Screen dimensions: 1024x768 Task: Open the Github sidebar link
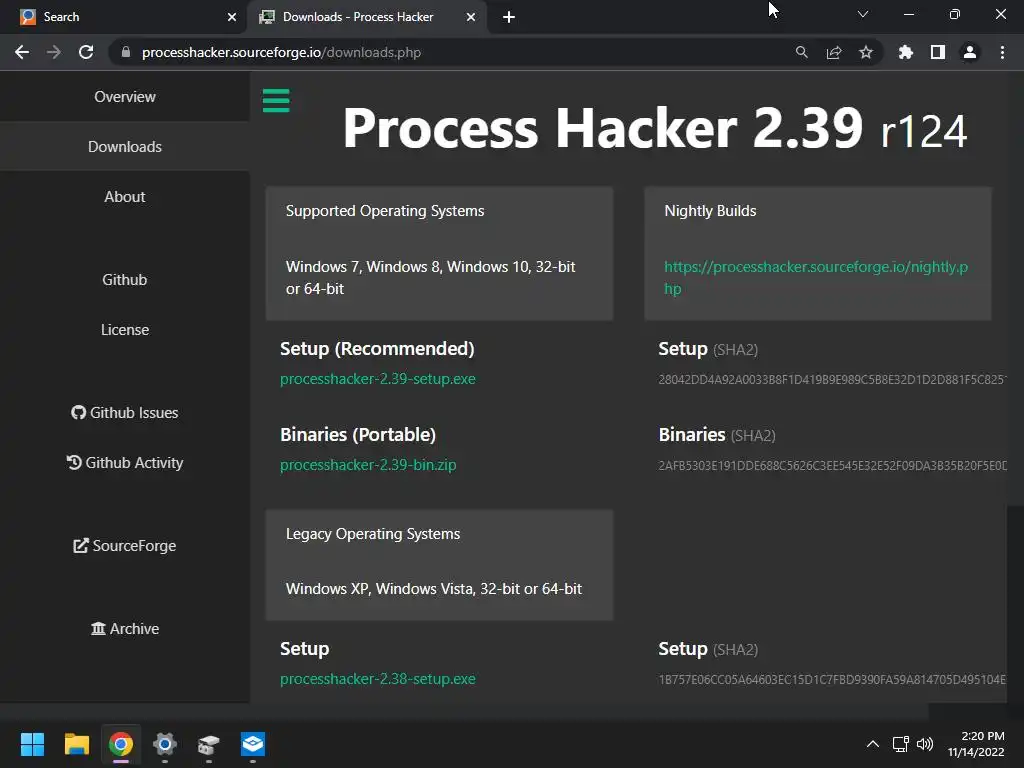(125, 280)
